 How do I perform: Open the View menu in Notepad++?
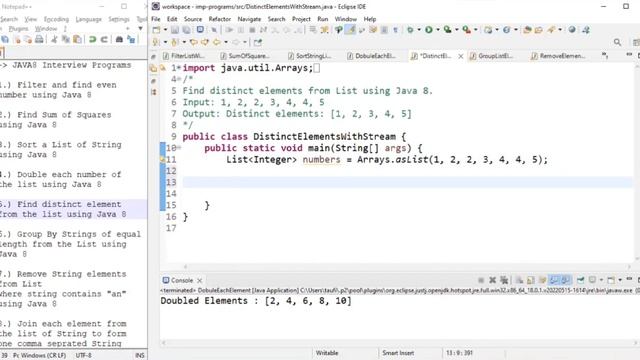(31, 19)
